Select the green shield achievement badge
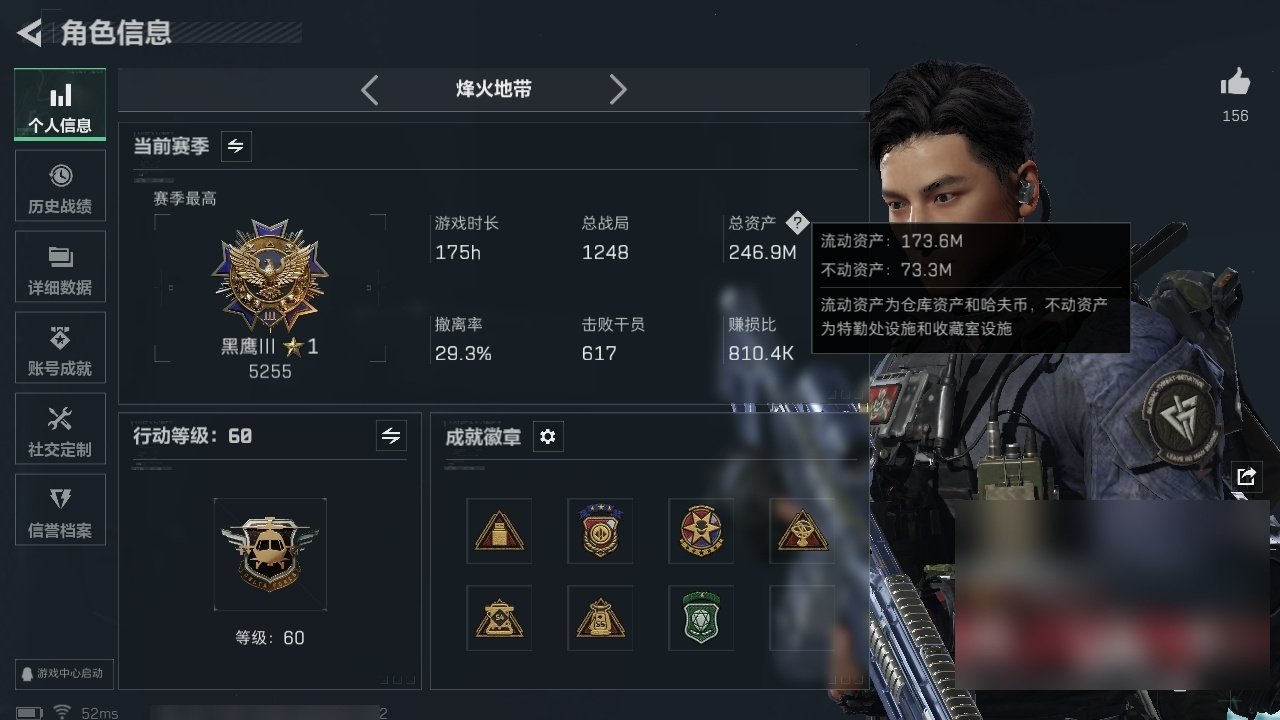 (700, 618)
